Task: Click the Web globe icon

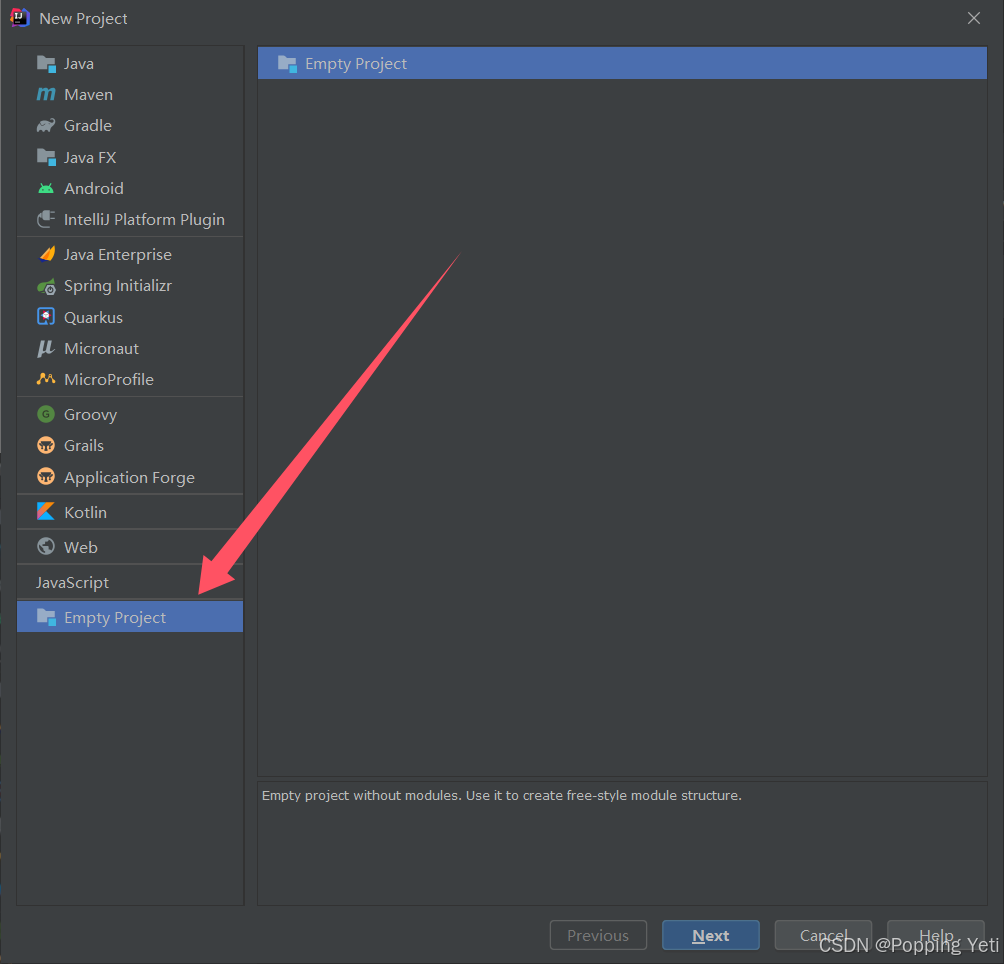Action: 46,546
